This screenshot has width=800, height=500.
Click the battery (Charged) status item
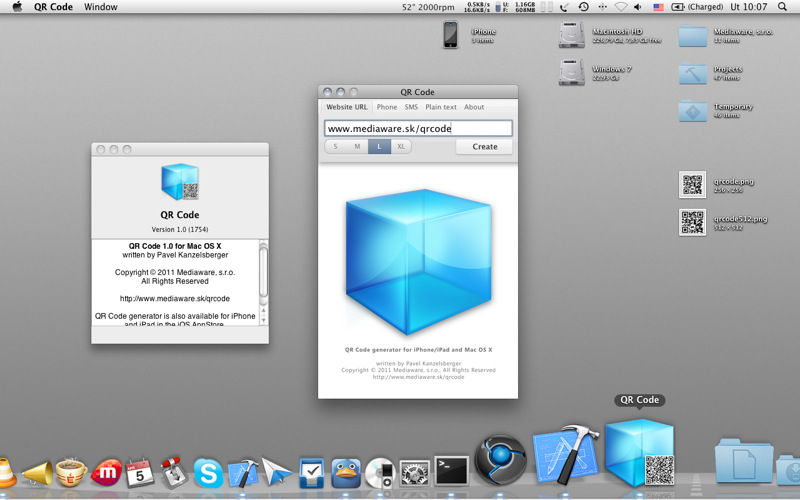697,7
